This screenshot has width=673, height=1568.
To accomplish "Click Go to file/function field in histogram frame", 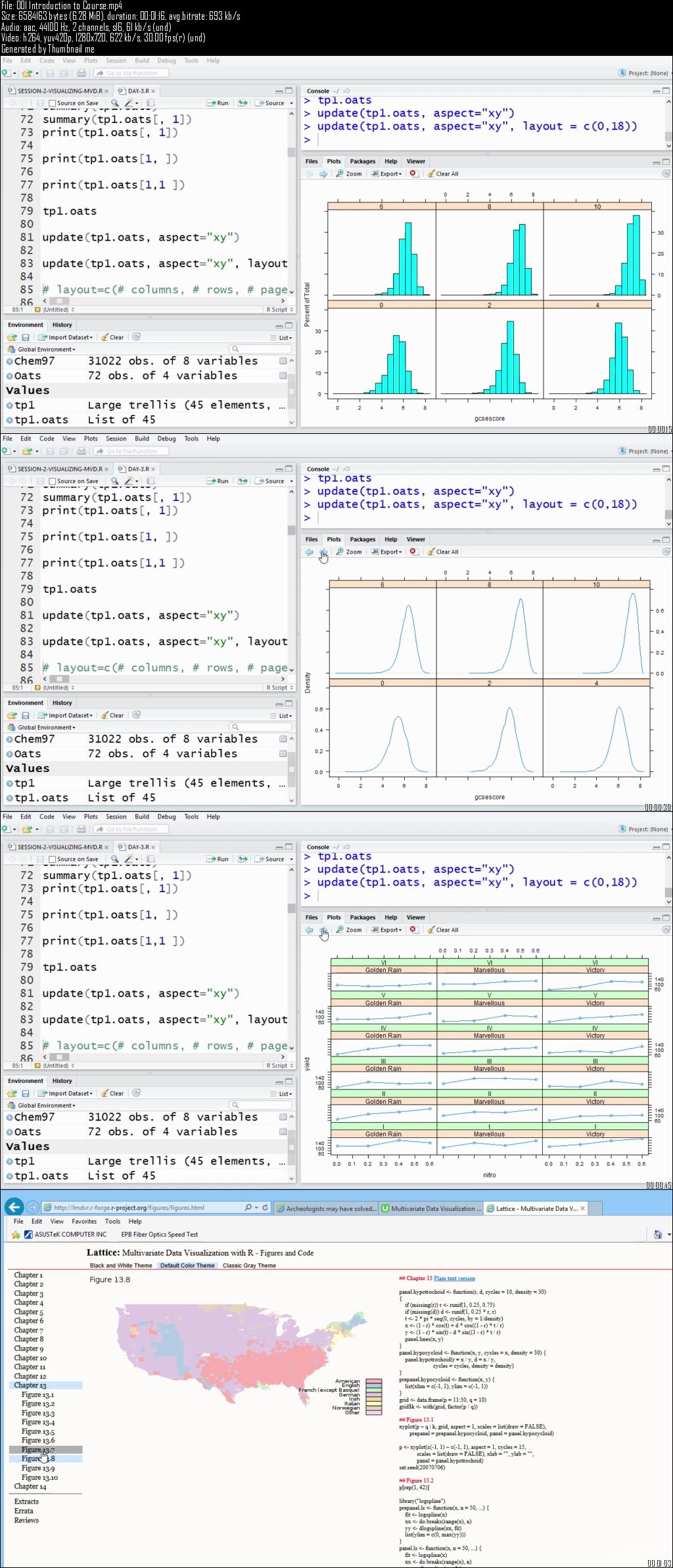I will coord(131,73).
